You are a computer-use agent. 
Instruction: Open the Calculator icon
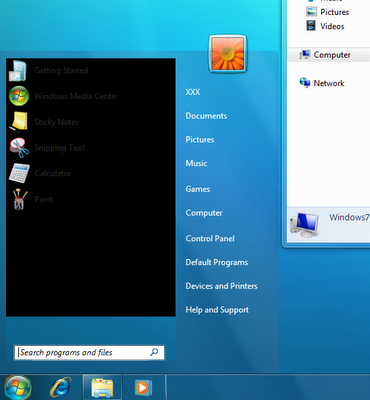19,173
